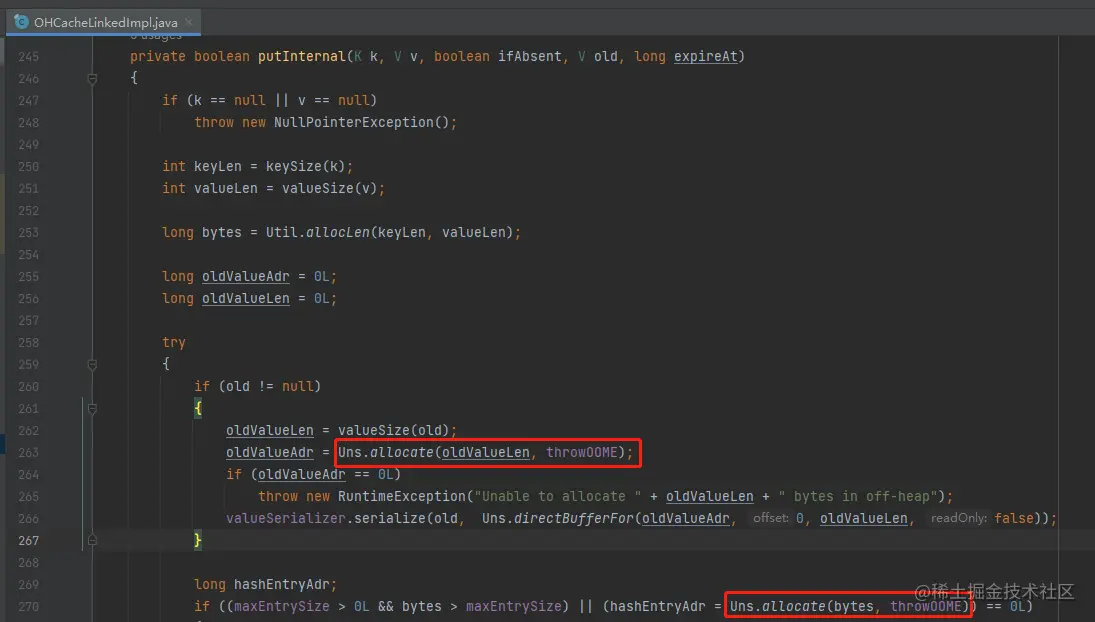Click the putInternal method name
This screenshot has height=622, width=1095.
[x=301, y=57]
